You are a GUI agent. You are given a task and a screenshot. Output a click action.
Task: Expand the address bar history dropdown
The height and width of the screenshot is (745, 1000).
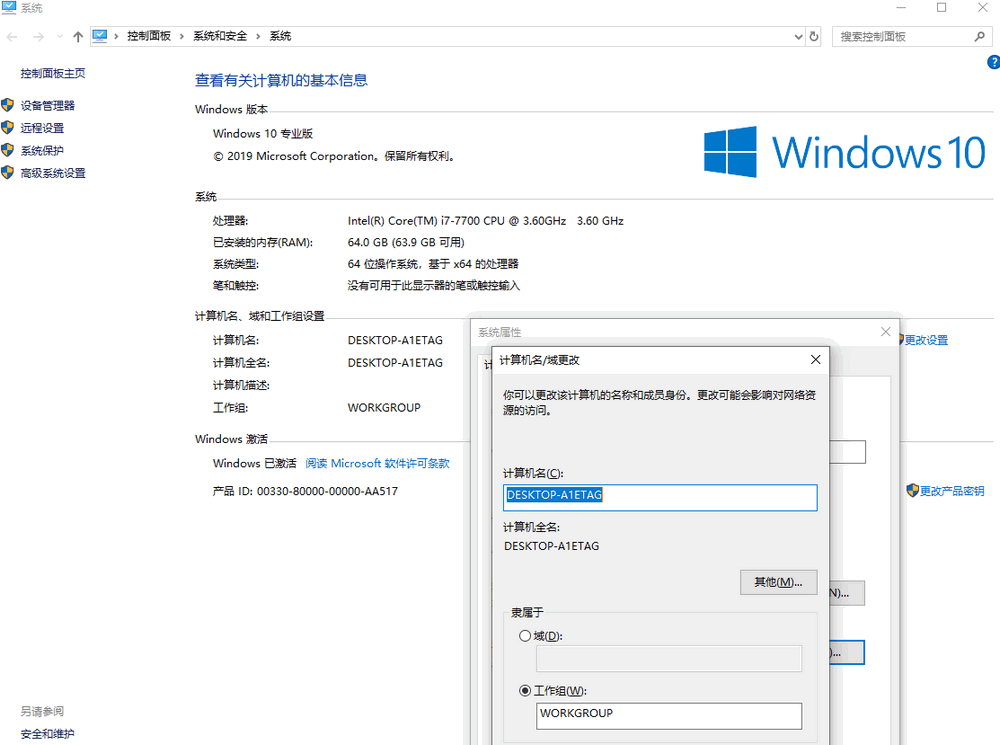pos(798,36)
